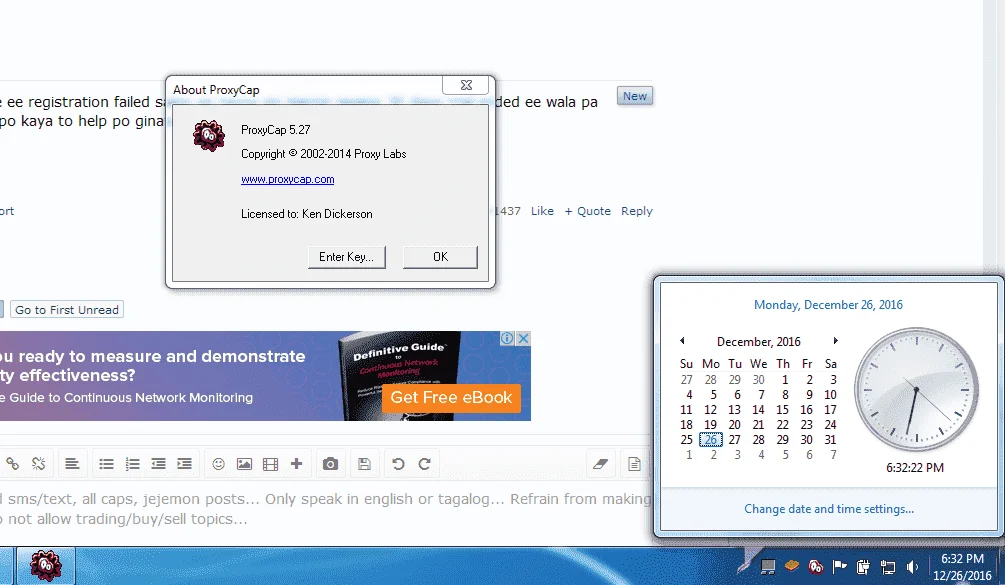The image size is (1005, 585).
Task: Click OK in About ProxyCap dialog
Action: click(440, 257)
